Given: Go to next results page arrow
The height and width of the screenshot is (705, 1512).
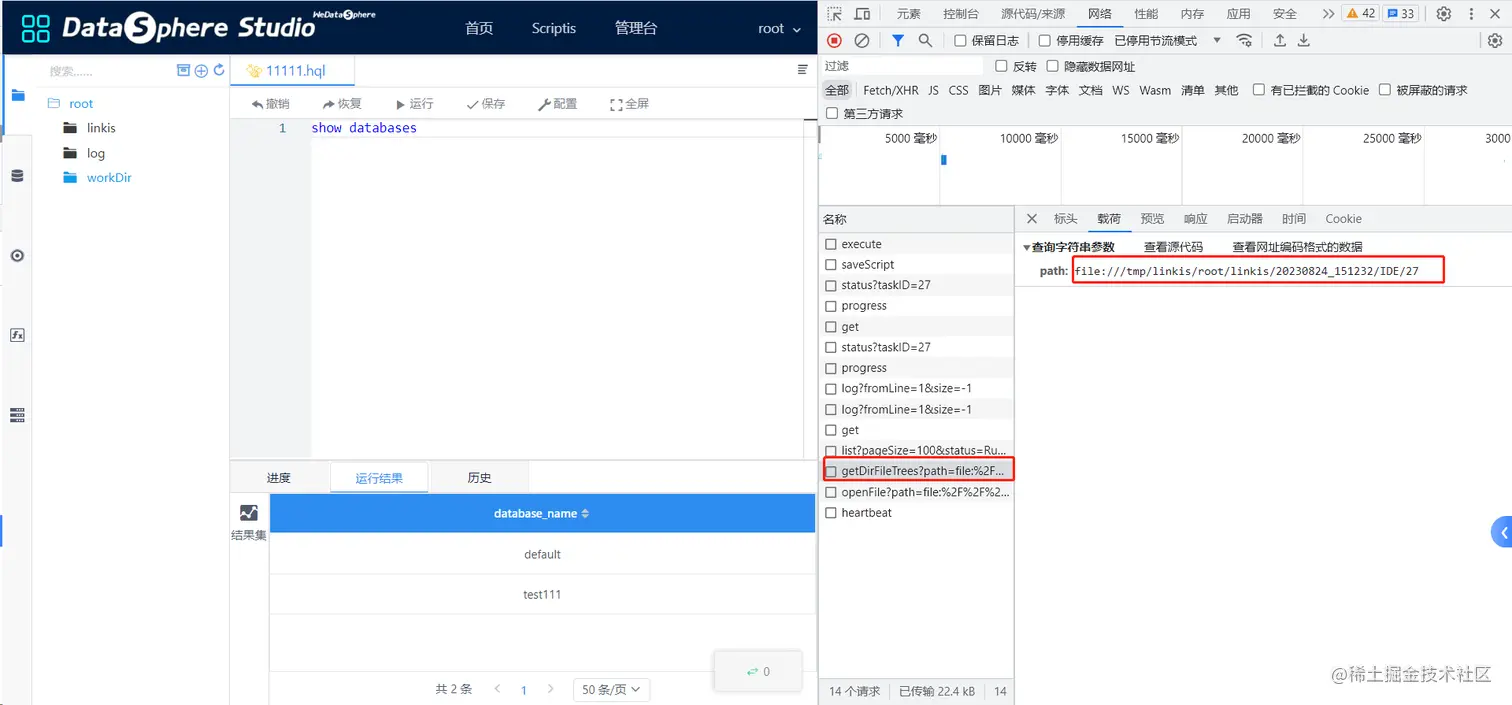Looking at the screenshot, I should pyautogui.click(x=550, y=690).
